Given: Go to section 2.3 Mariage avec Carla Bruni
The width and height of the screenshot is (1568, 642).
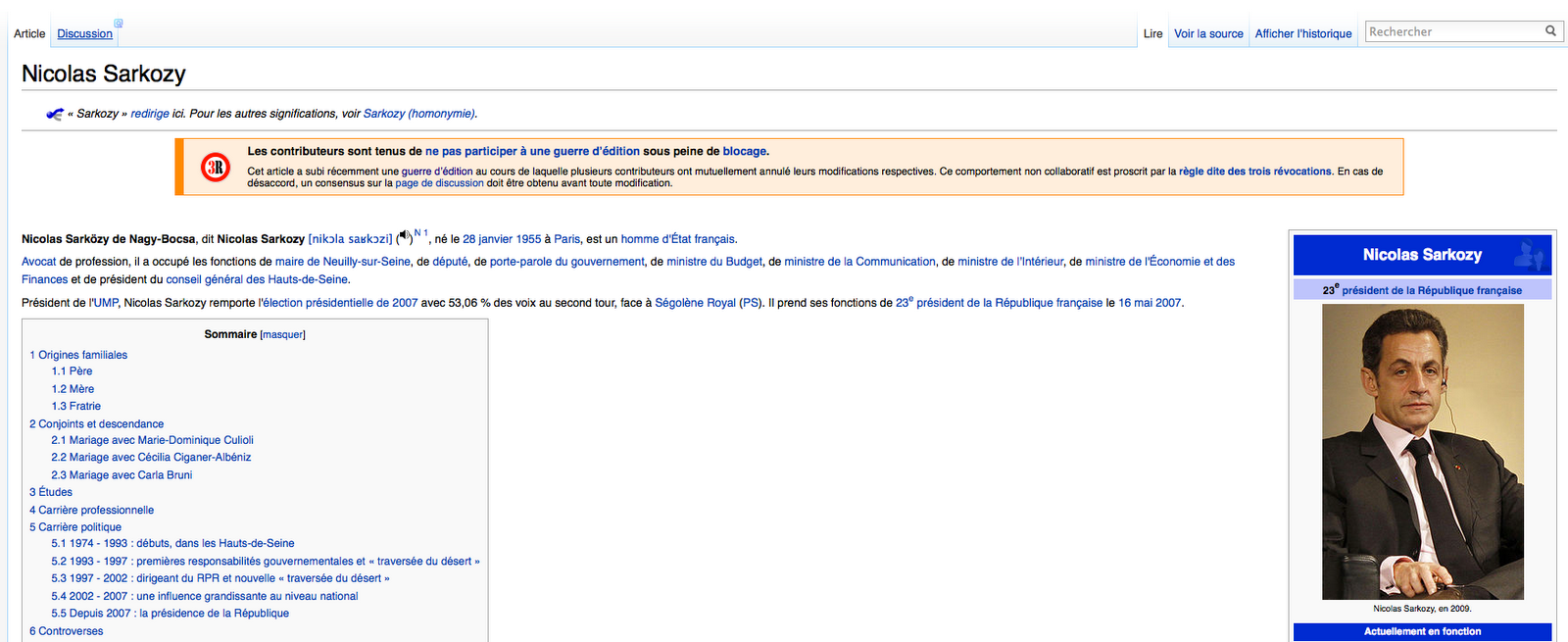Looking at the screenshot, I should 122,475.
